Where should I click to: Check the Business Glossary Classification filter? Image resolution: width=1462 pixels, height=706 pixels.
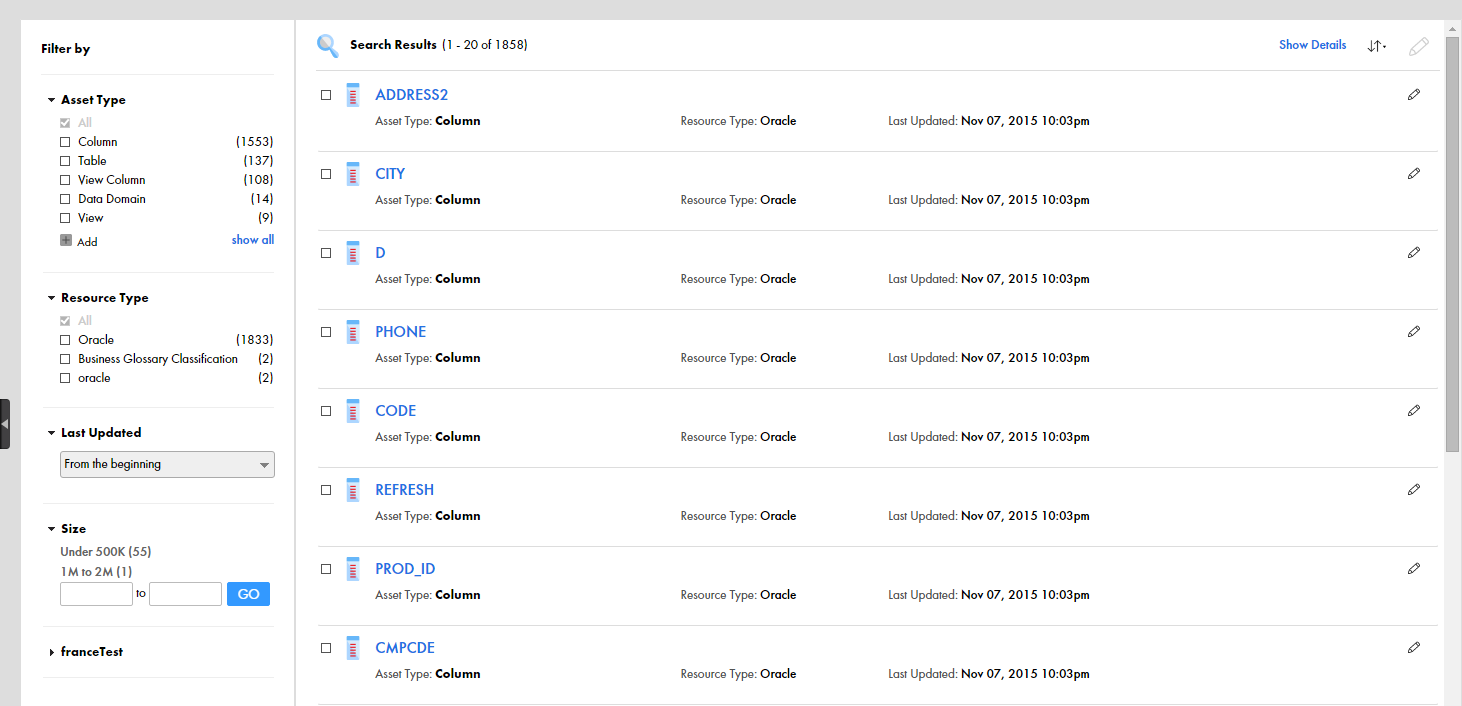tap(65, 359)
